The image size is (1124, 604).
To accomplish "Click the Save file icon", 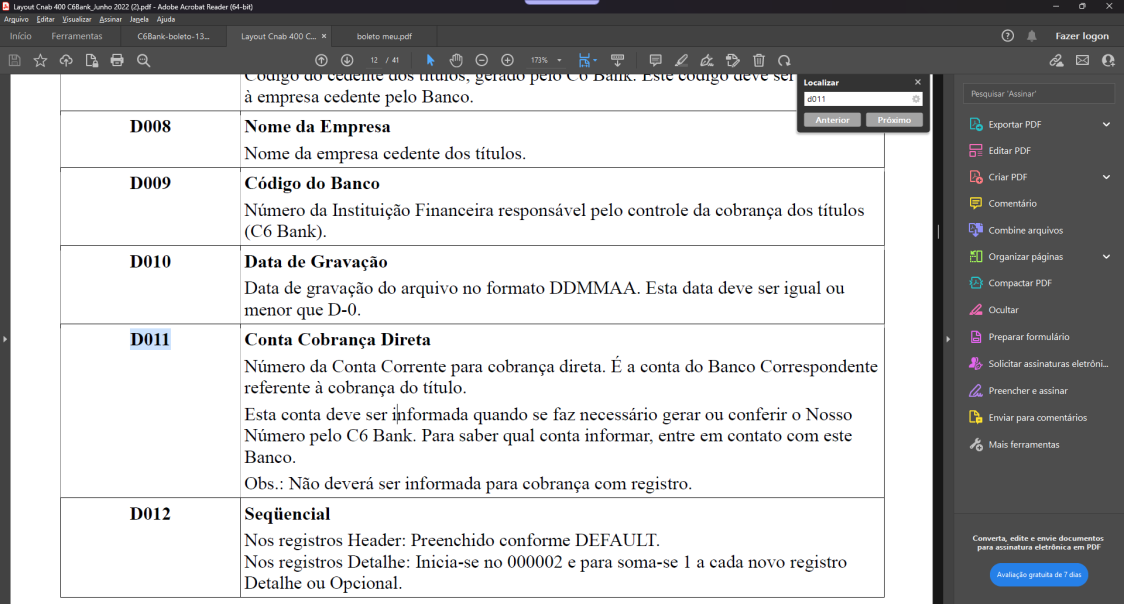I will point(14,61).
